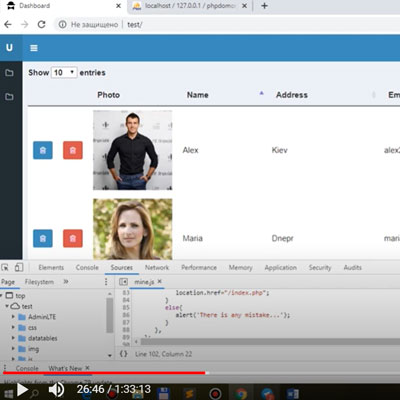Click Maria's photo thumbnail
Viewport: 400px width, 400px height.
[133, 229]
